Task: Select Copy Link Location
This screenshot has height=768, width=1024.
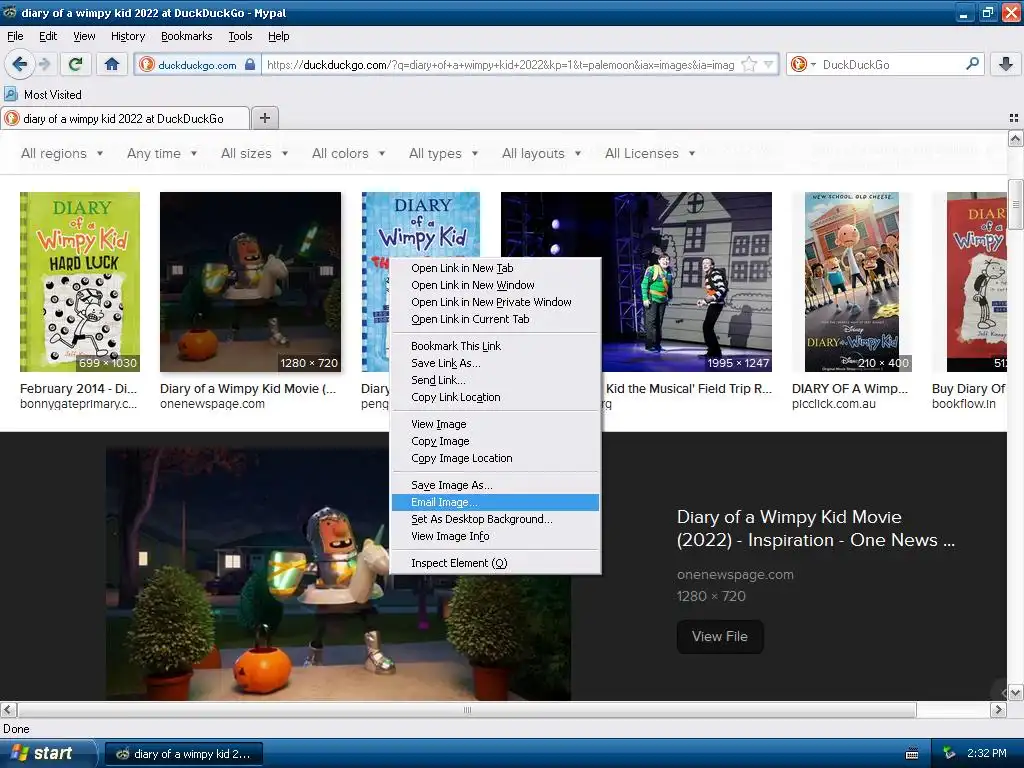Action: (x=495, y=396)
